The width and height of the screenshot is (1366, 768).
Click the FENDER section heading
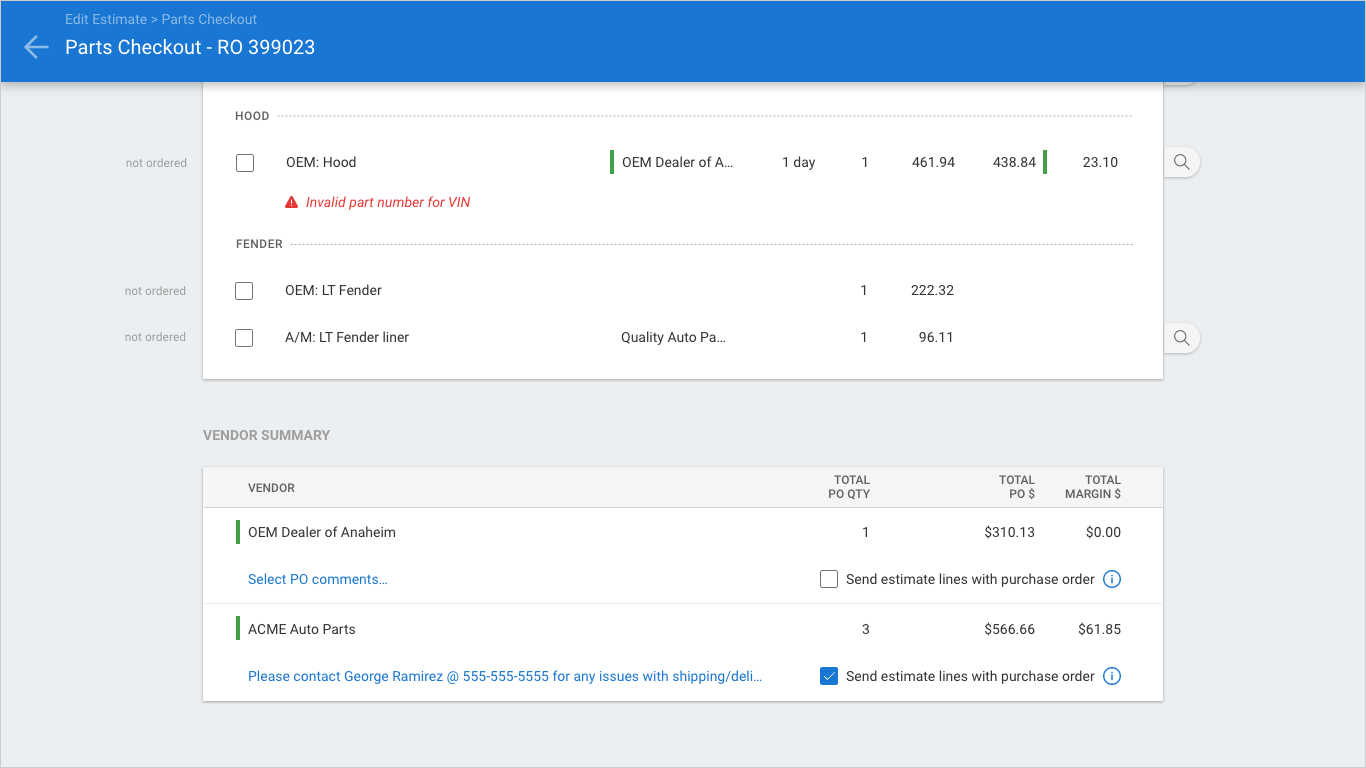pos(259,244)
